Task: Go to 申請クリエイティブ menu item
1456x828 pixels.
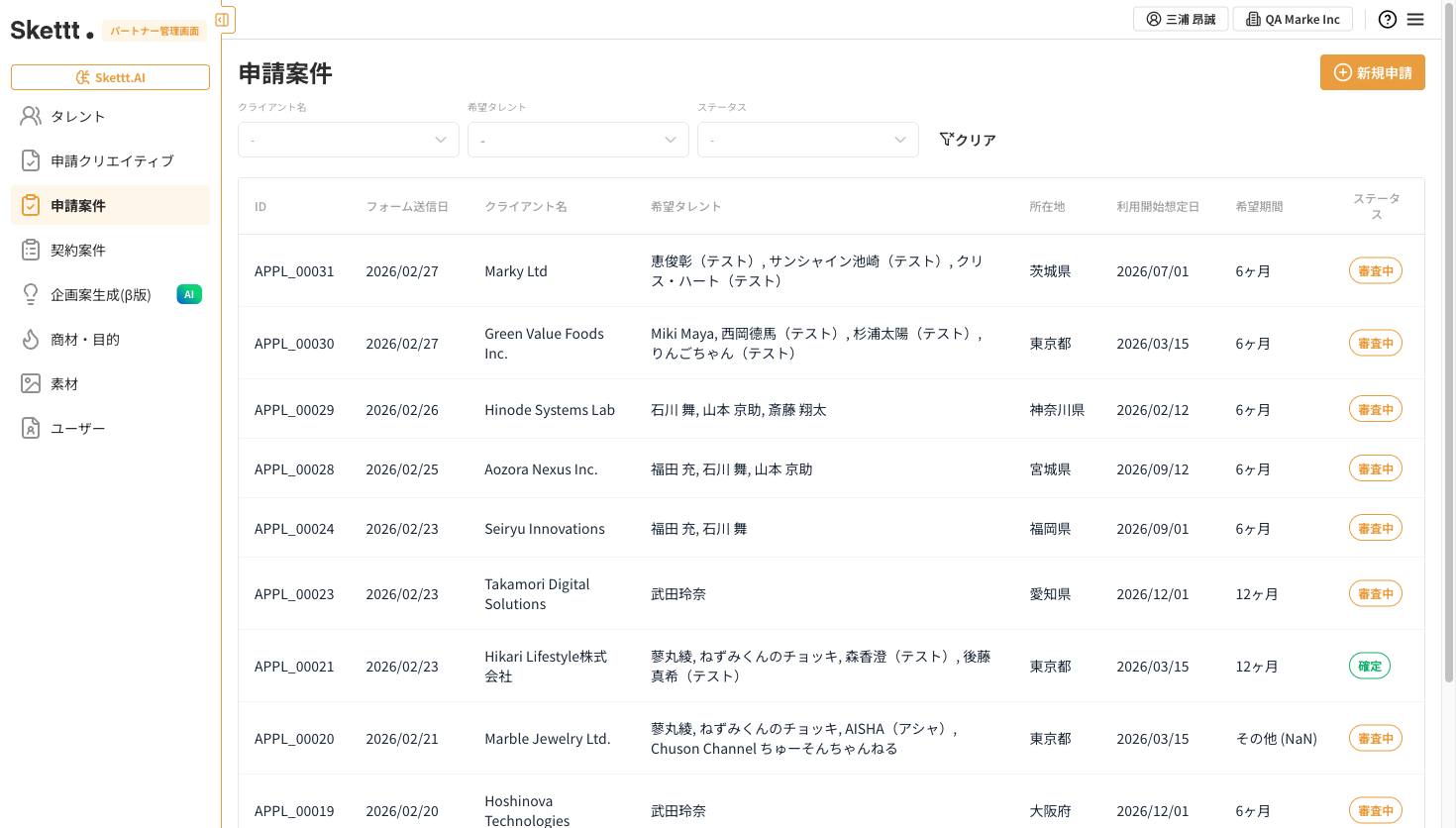Action: coord(112,160)
